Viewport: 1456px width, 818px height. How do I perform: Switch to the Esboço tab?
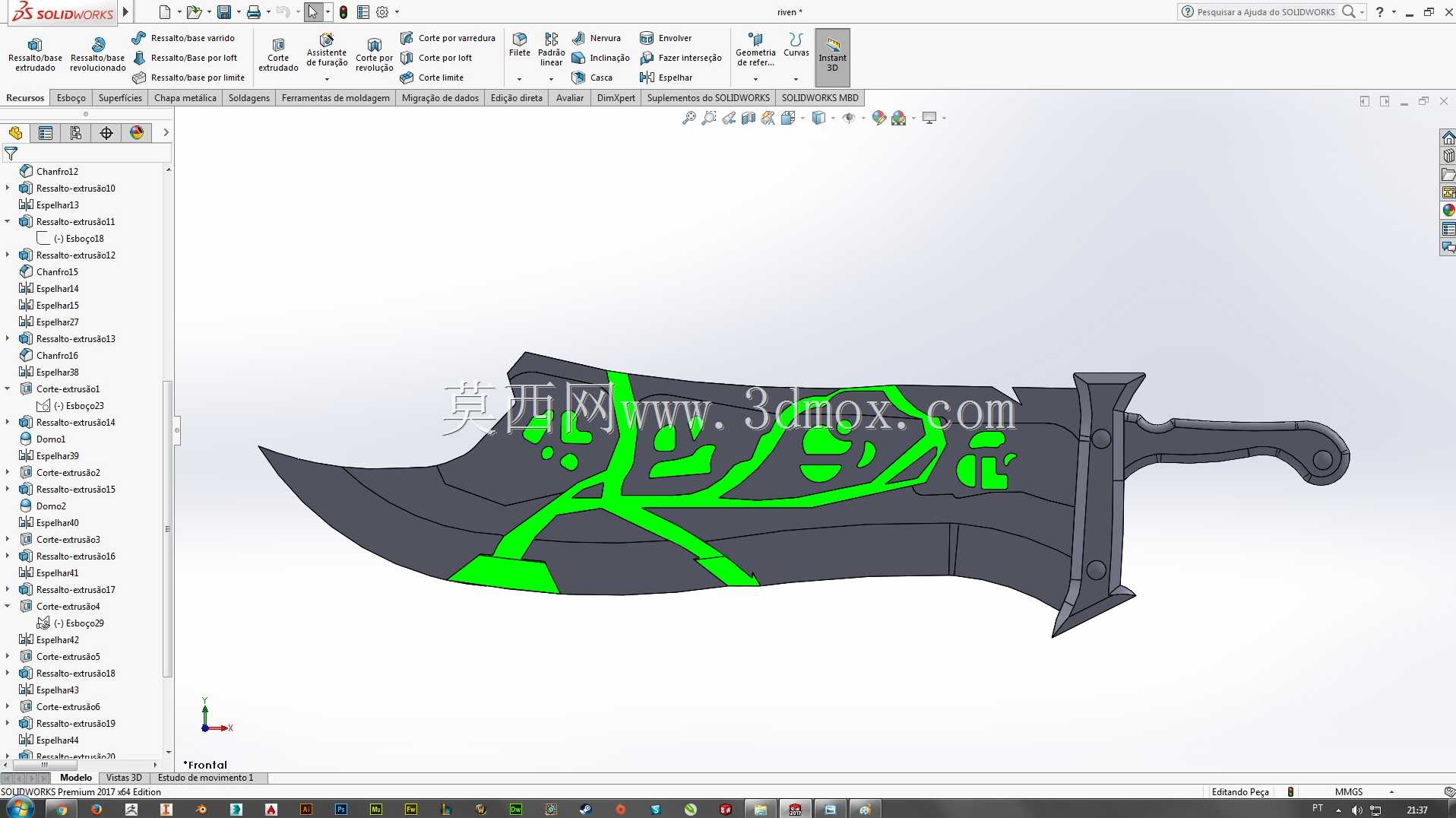(71, 98)
